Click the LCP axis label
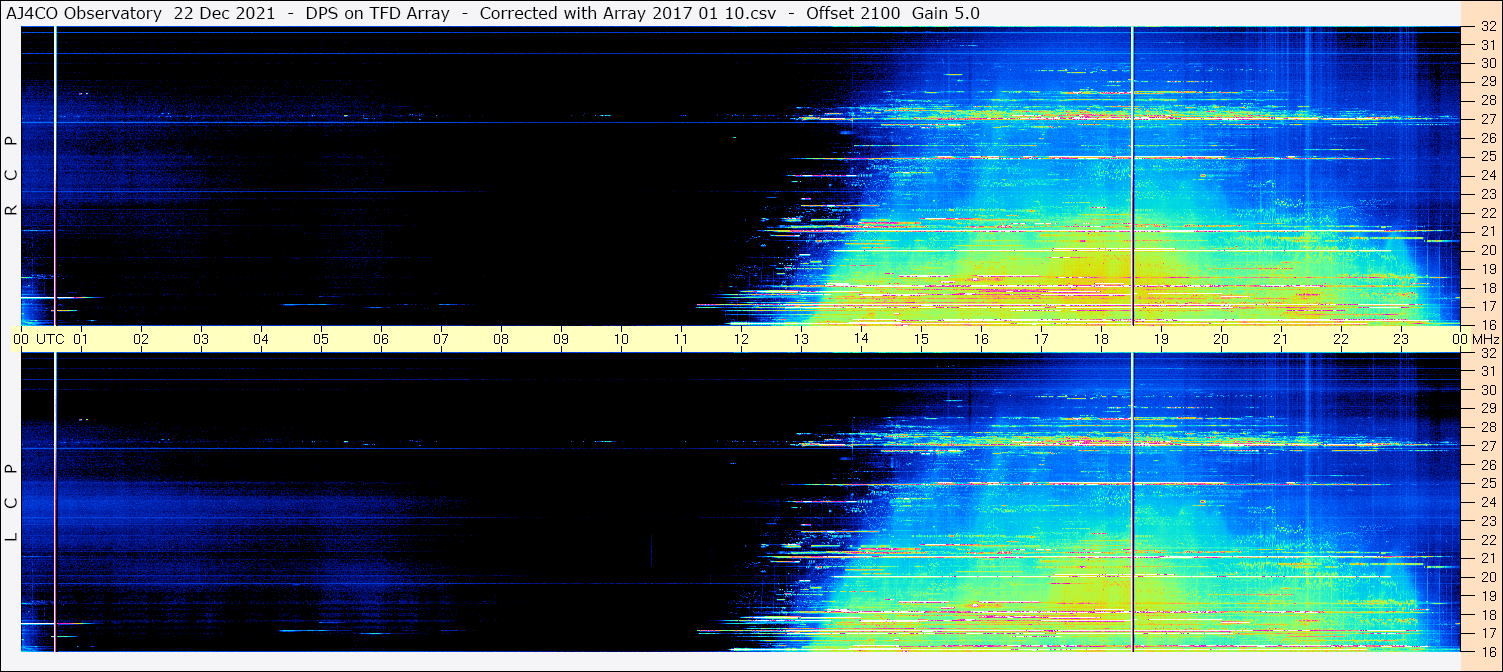This screenshot has height=672, width=1503. click(11, 502)
